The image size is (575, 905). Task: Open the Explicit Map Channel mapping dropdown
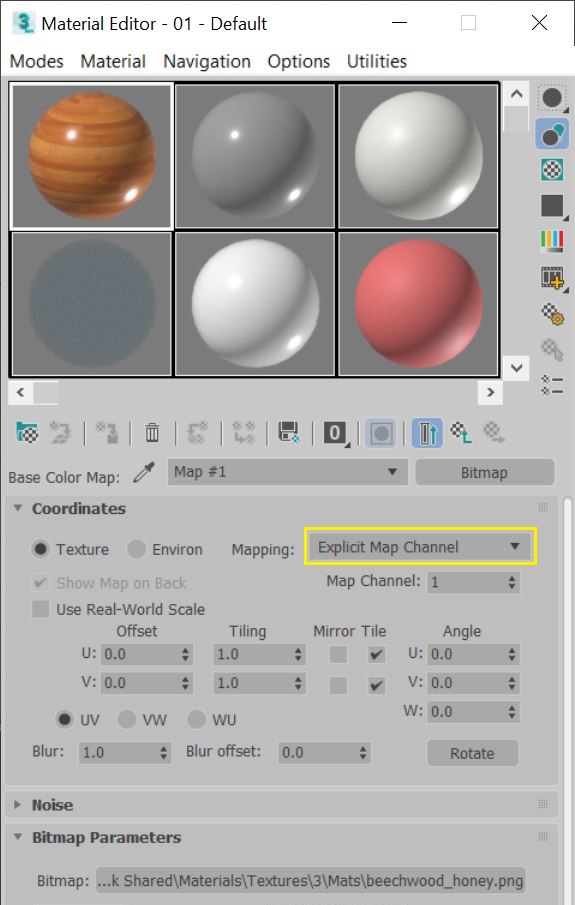tap(420, 547)
